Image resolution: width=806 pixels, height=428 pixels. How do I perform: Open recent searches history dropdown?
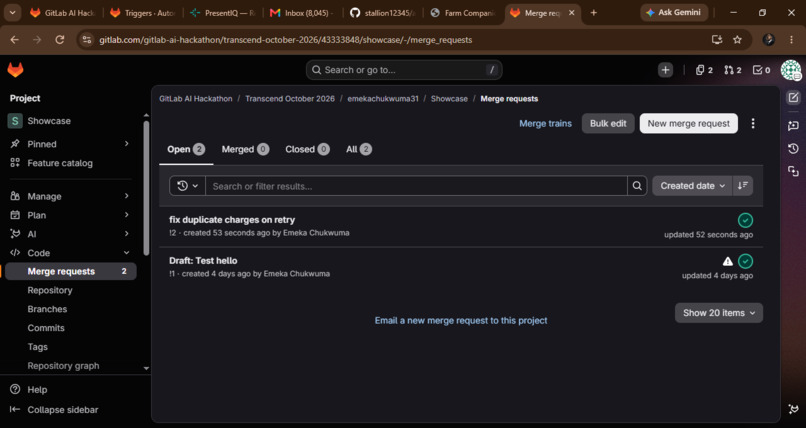[x=188, y=186]
